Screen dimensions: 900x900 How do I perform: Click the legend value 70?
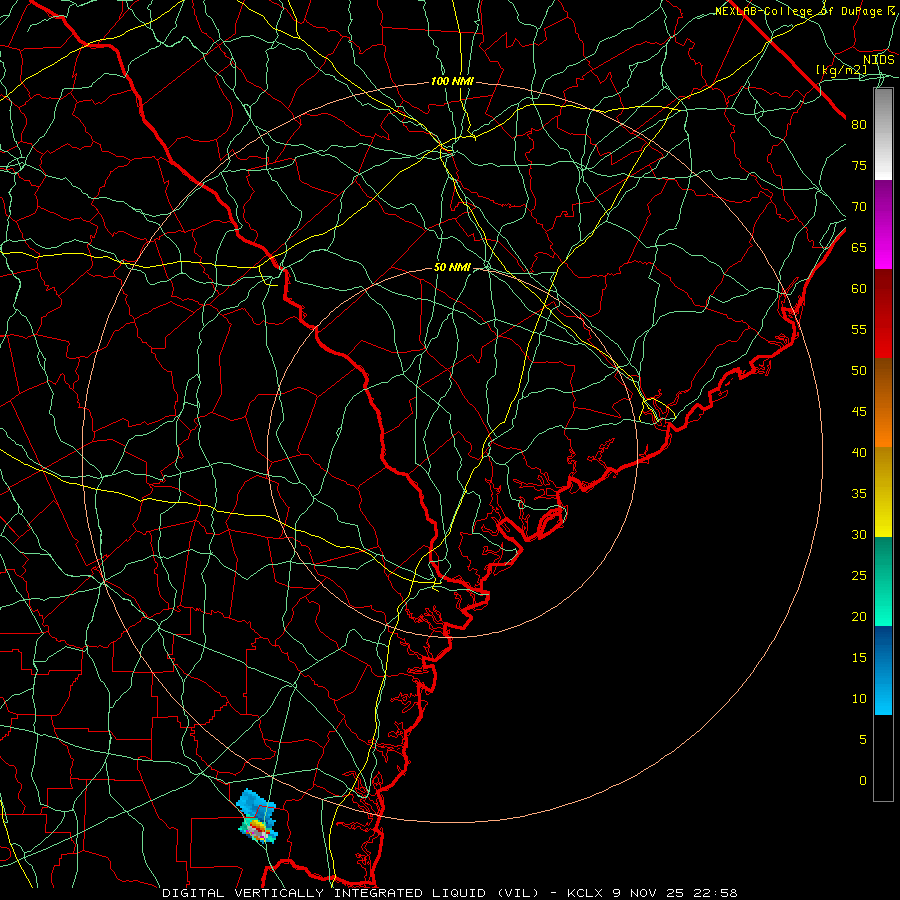(859, 207)
